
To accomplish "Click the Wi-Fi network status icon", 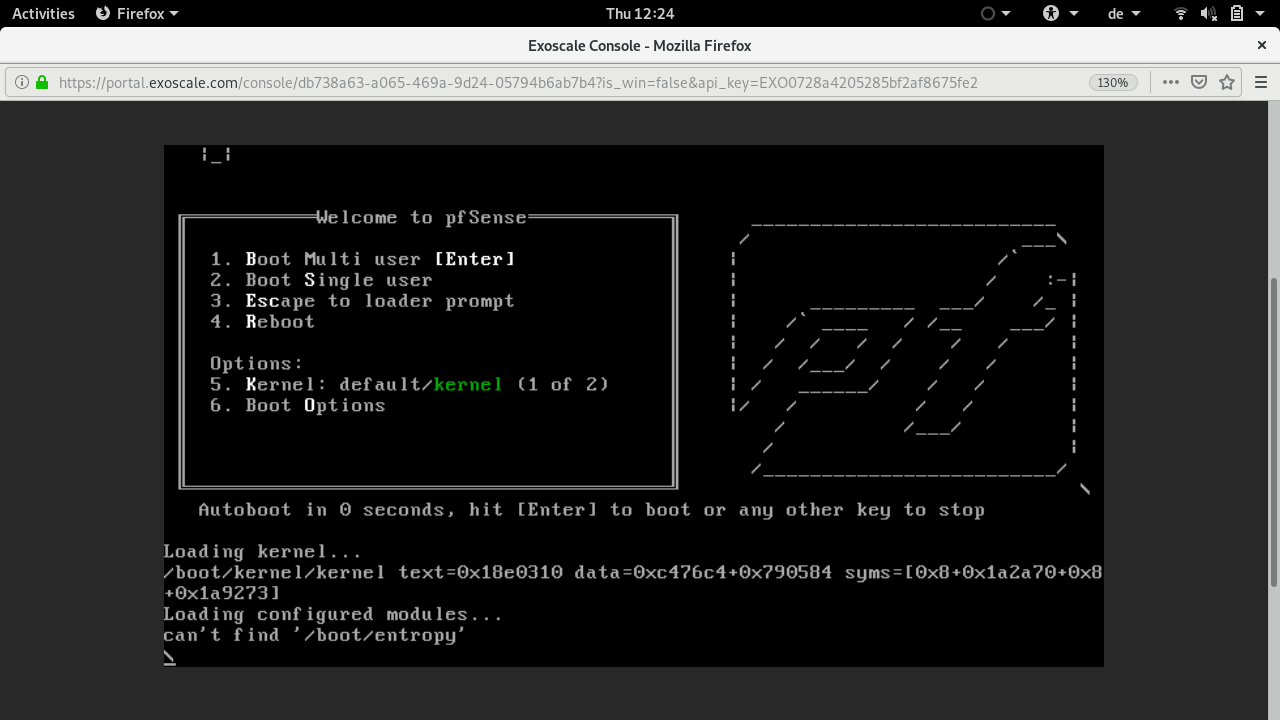I will pos(1181,14).
